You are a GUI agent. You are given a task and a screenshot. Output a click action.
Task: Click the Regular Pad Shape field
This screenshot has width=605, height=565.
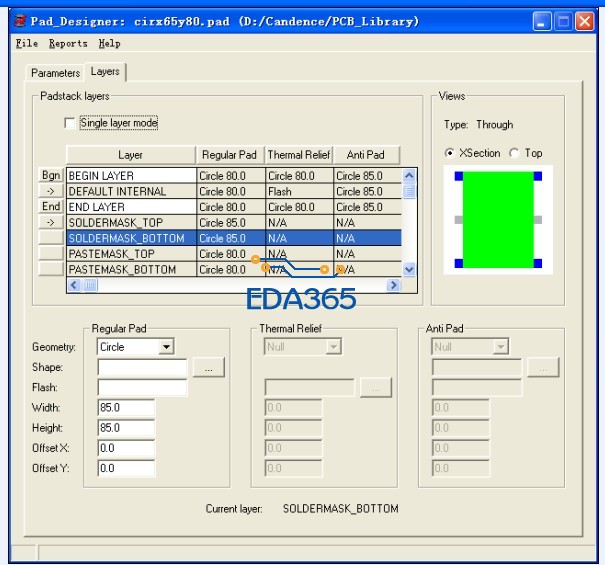(x=142, y=367)
